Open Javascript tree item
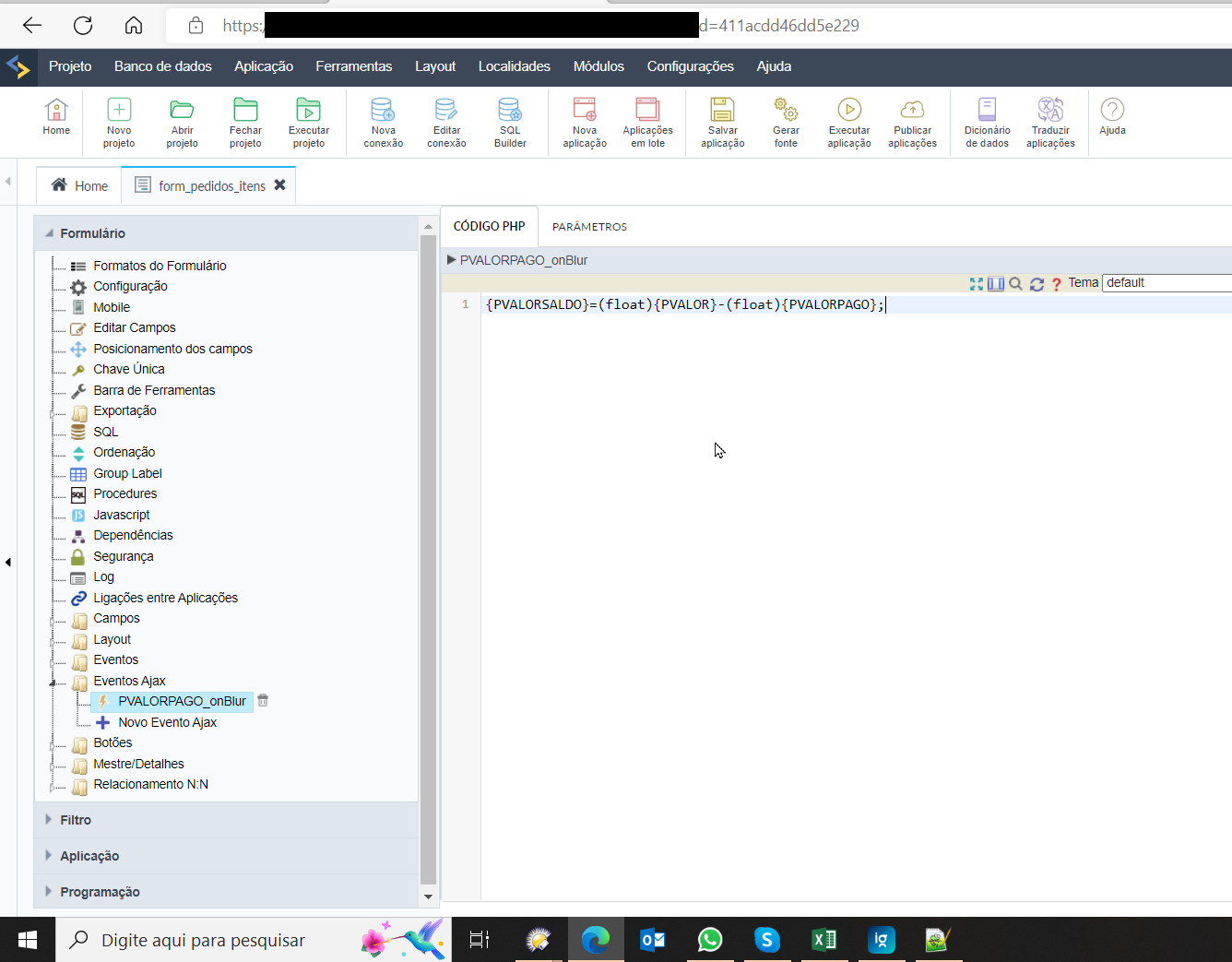The image size is (1232, 962). click(x=122, y=515)
